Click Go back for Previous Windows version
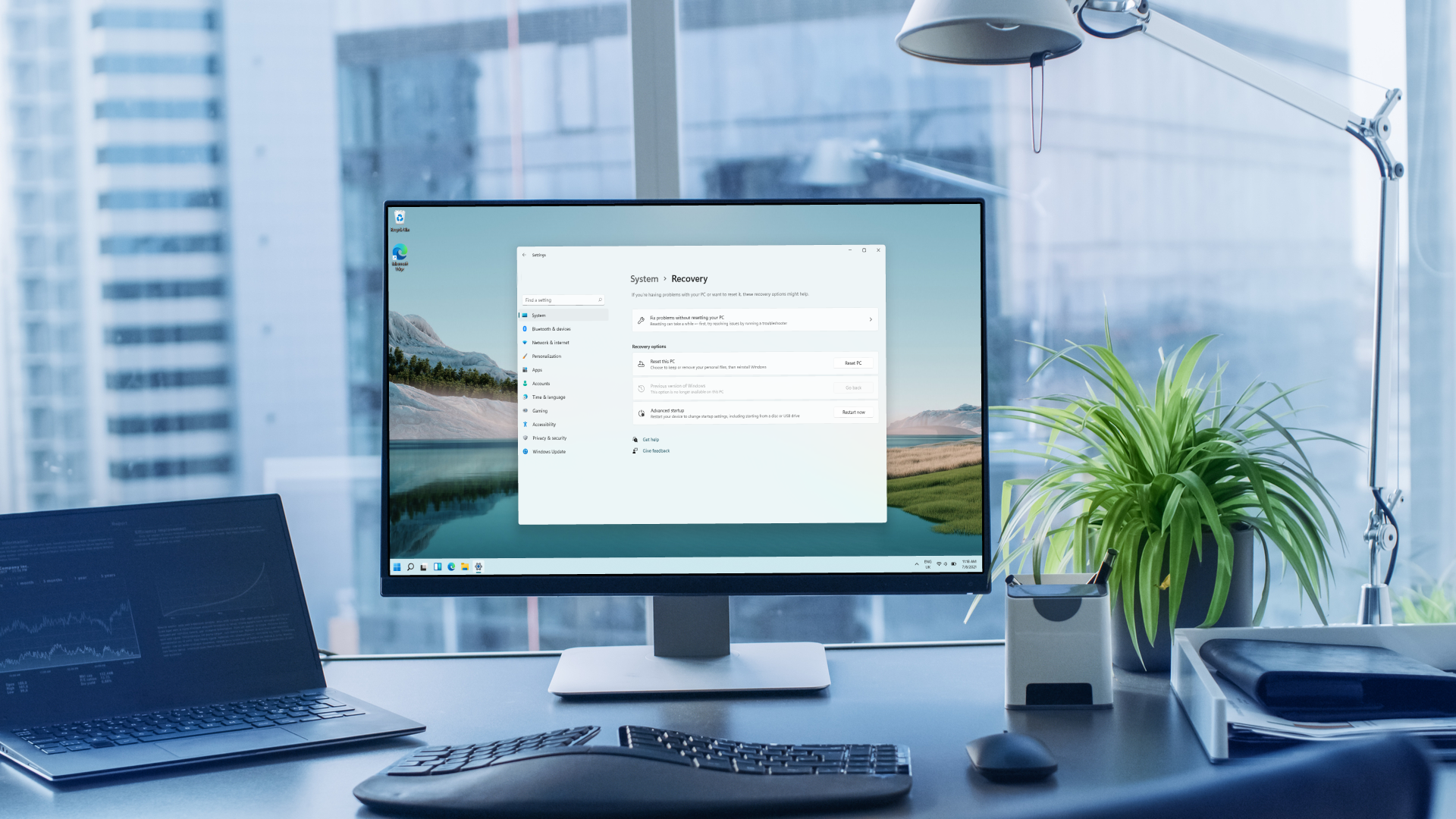The image size is (1456, 819). (853, 387)
